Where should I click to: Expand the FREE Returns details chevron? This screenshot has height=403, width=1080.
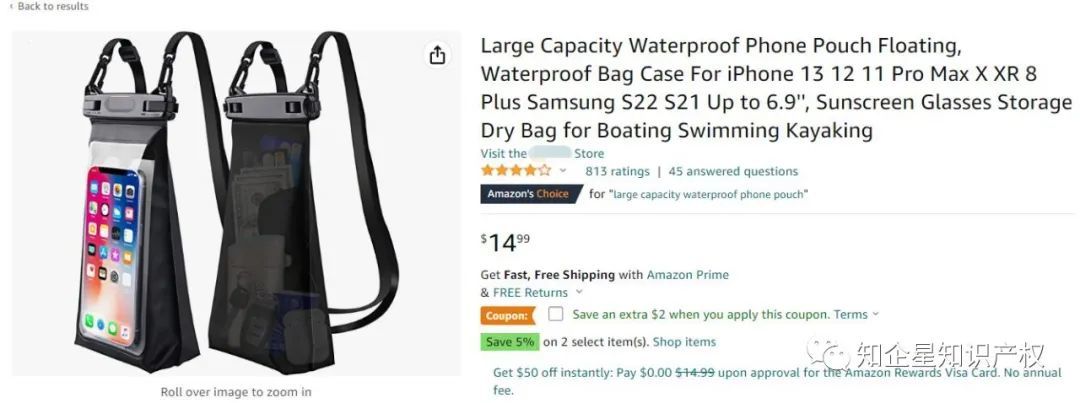click(x=578, y=293)
